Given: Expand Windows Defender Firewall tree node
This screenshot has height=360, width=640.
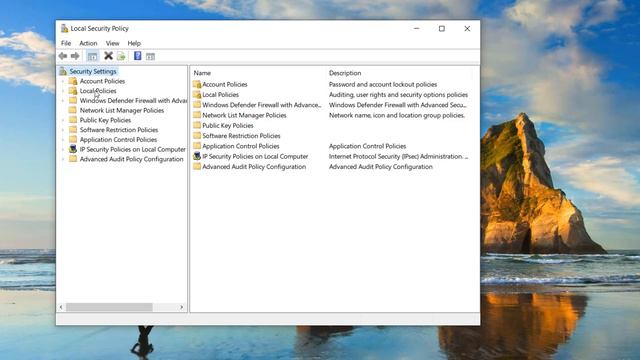Looking at the screenshot, I should click(63, 101).
